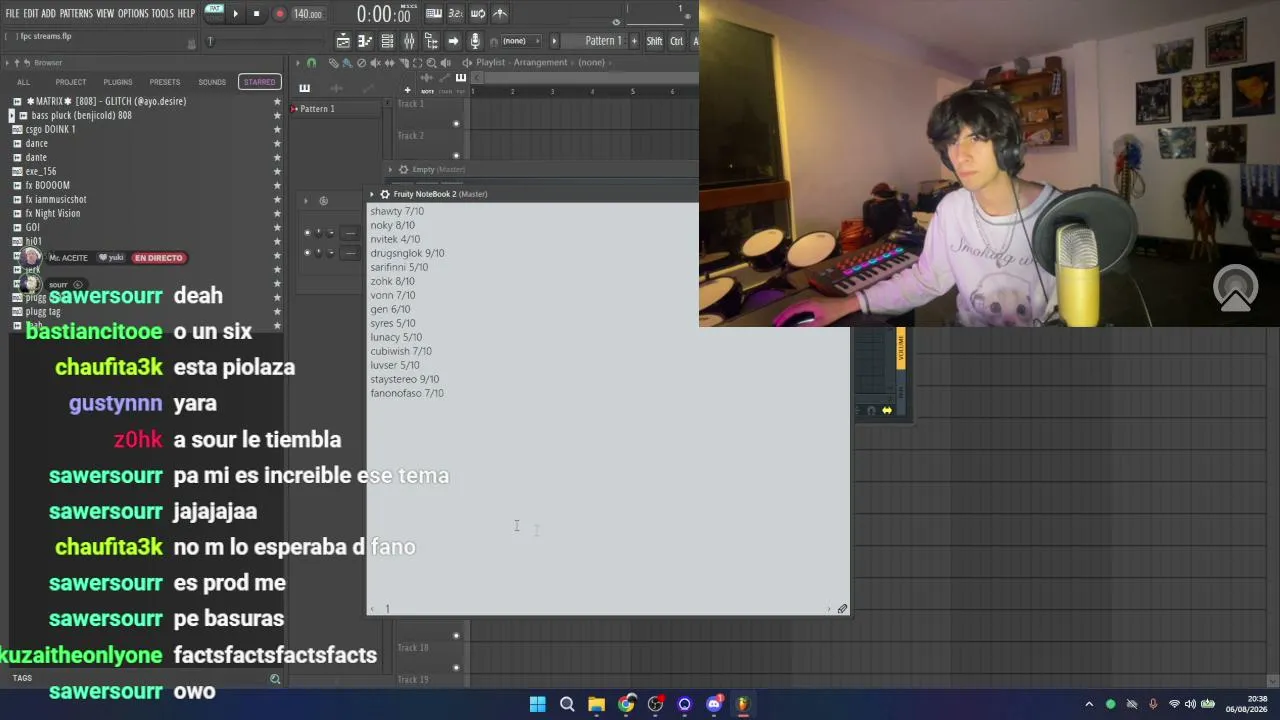Open the Fruity NoteBook 2 plugin menu arrow
The height and width of the screenshot is (720, 1280).
pos(372,194)
